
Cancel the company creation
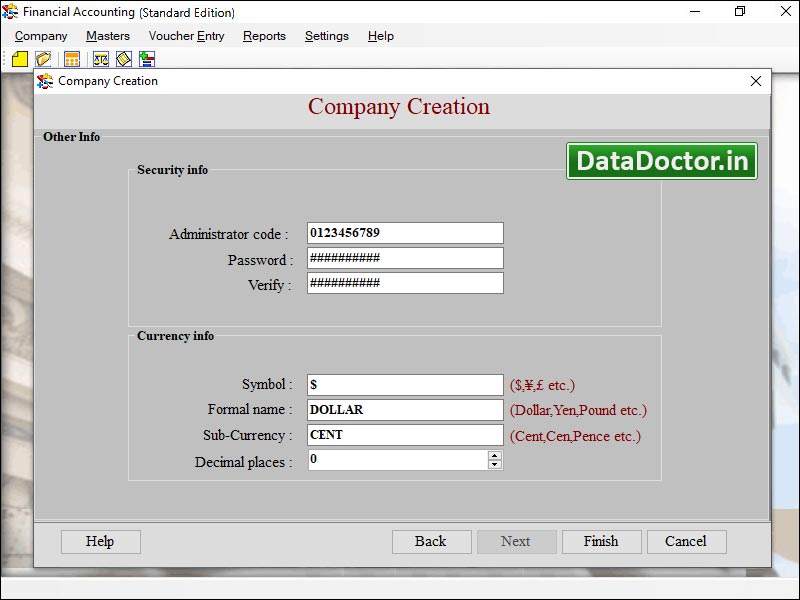[686, 541]
